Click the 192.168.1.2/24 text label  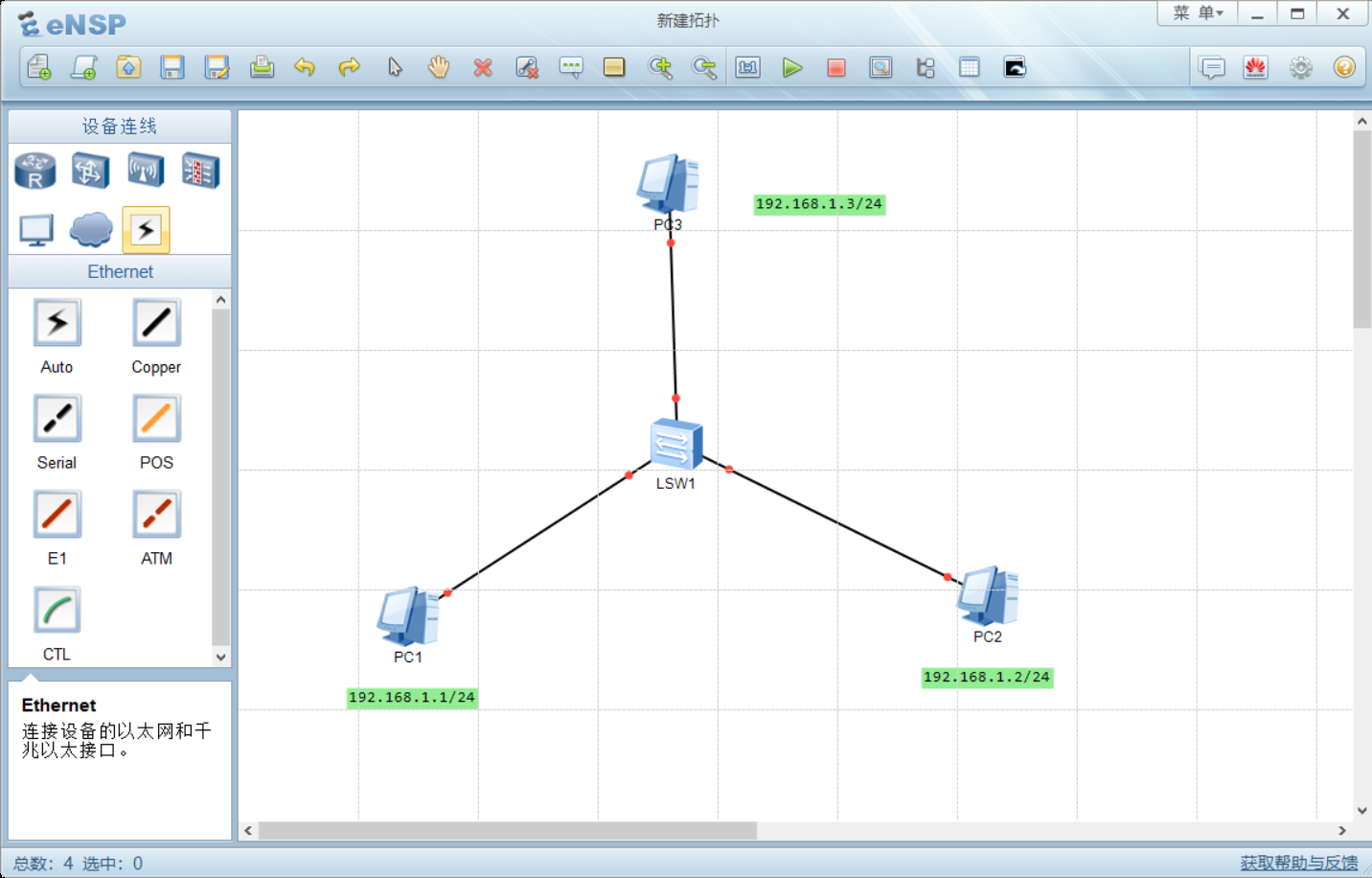coord(987,678)
